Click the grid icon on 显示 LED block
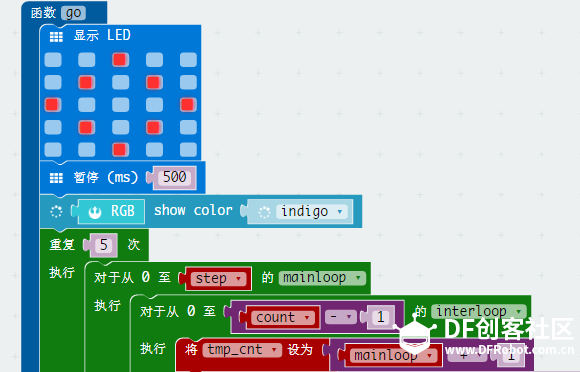Screen dimensions: 580x372 tap(56, 37)
